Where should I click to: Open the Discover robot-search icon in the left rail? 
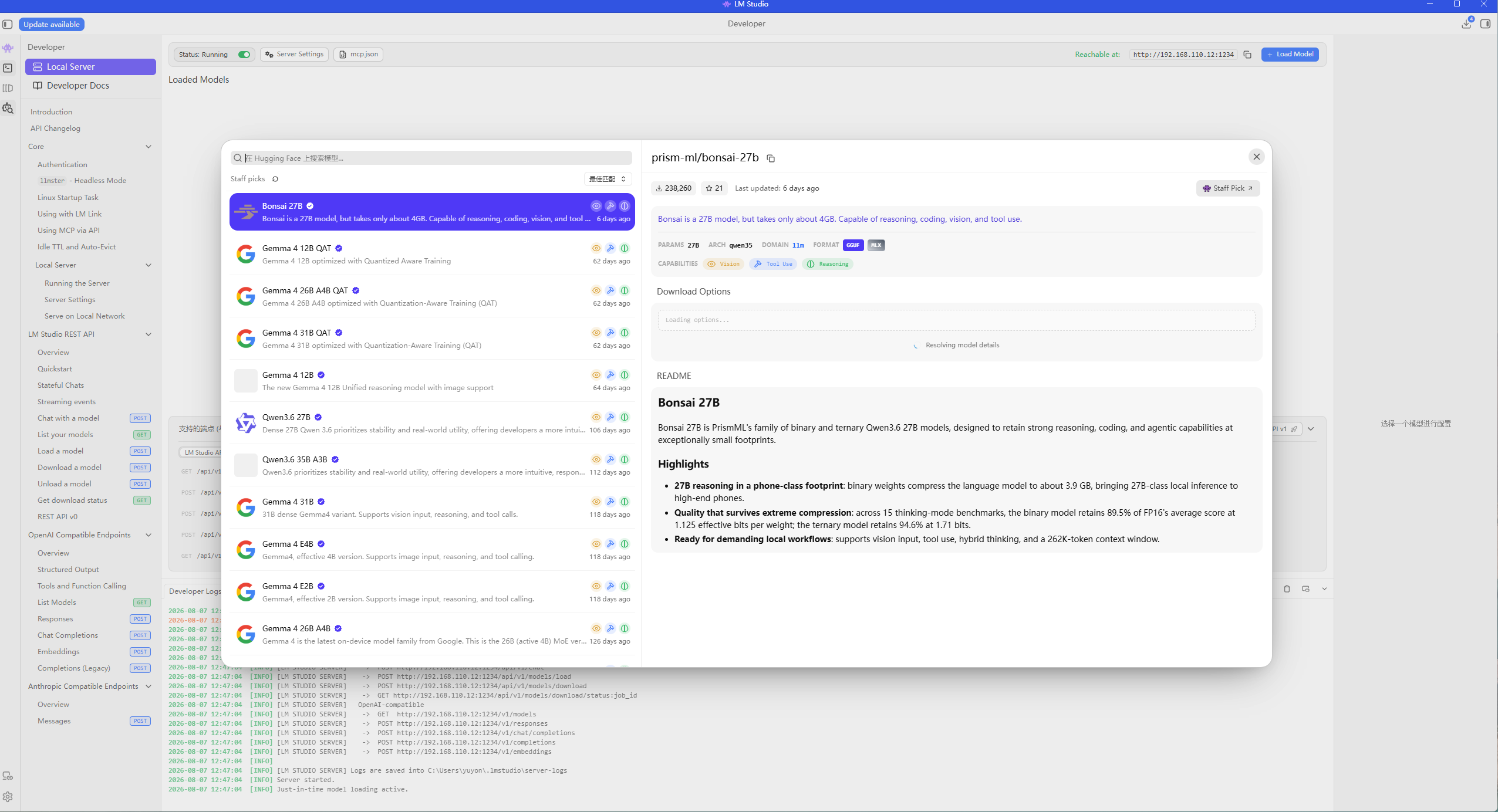(8, 108)
